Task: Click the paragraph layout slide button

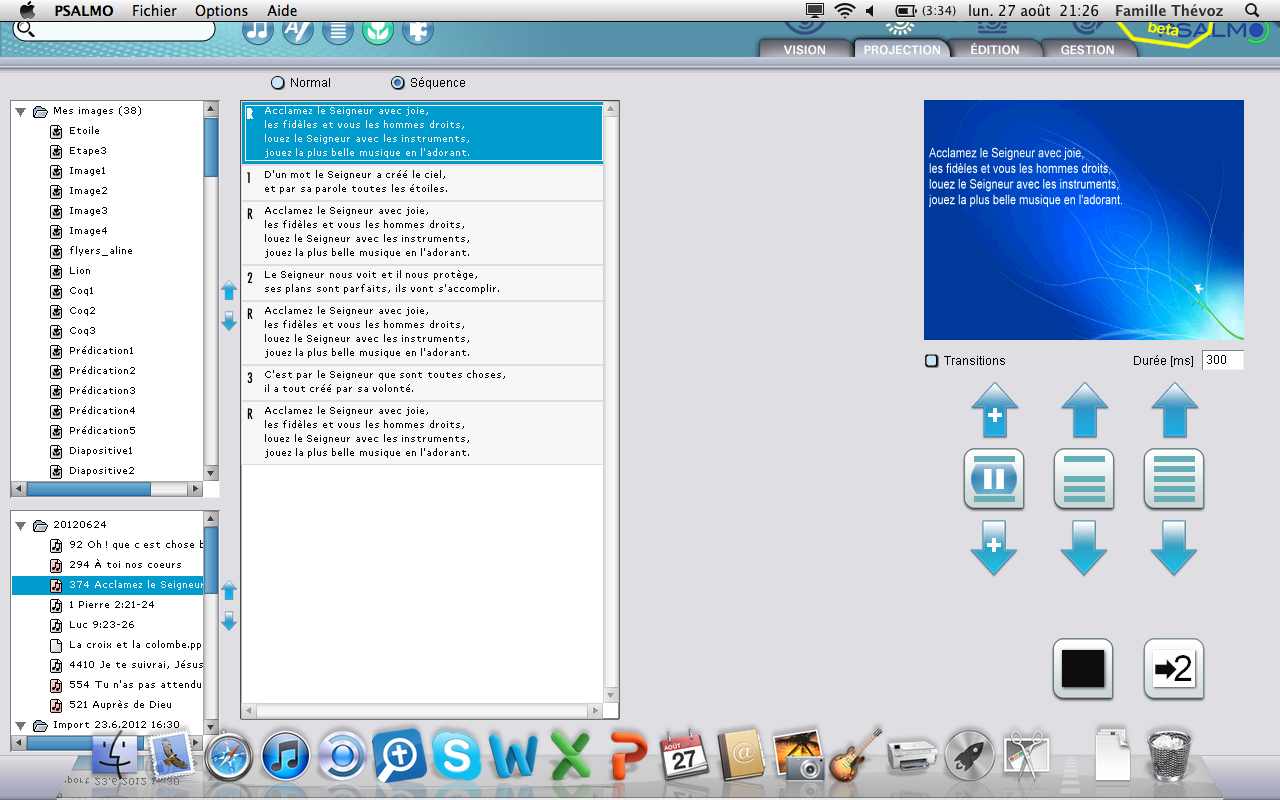Action: click(x=1084, y=479)
